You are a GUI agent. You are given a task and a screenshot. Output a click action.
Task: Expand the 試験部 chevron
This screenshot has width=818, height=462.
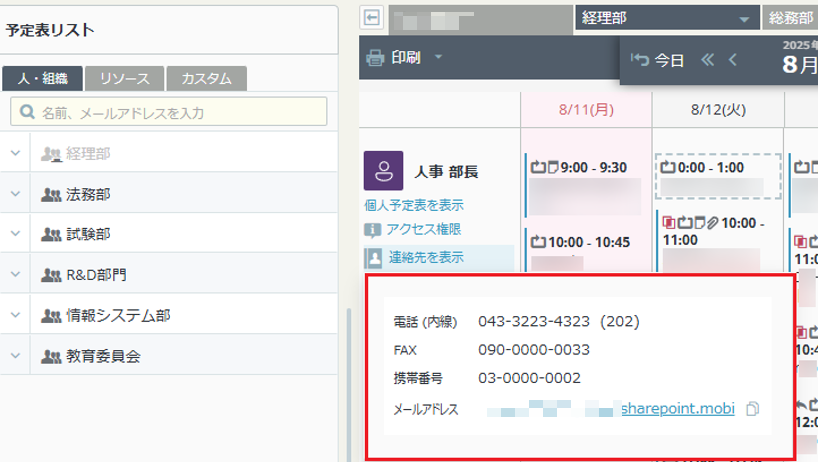16,234
